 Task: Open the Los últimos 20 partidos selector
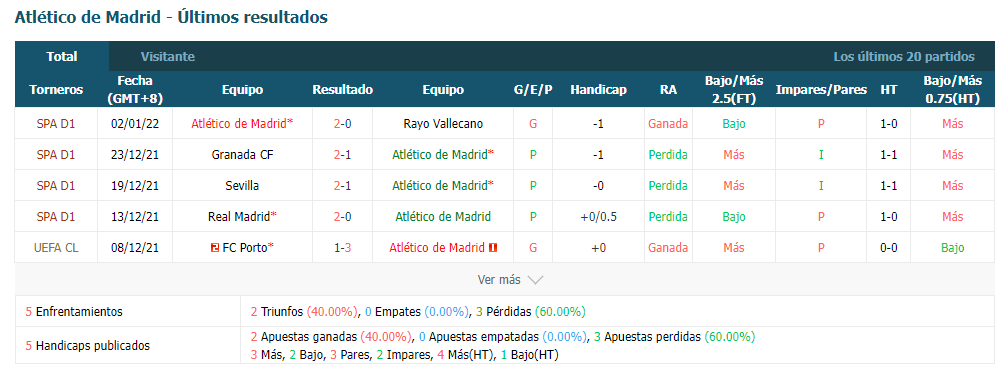[903, 56]
